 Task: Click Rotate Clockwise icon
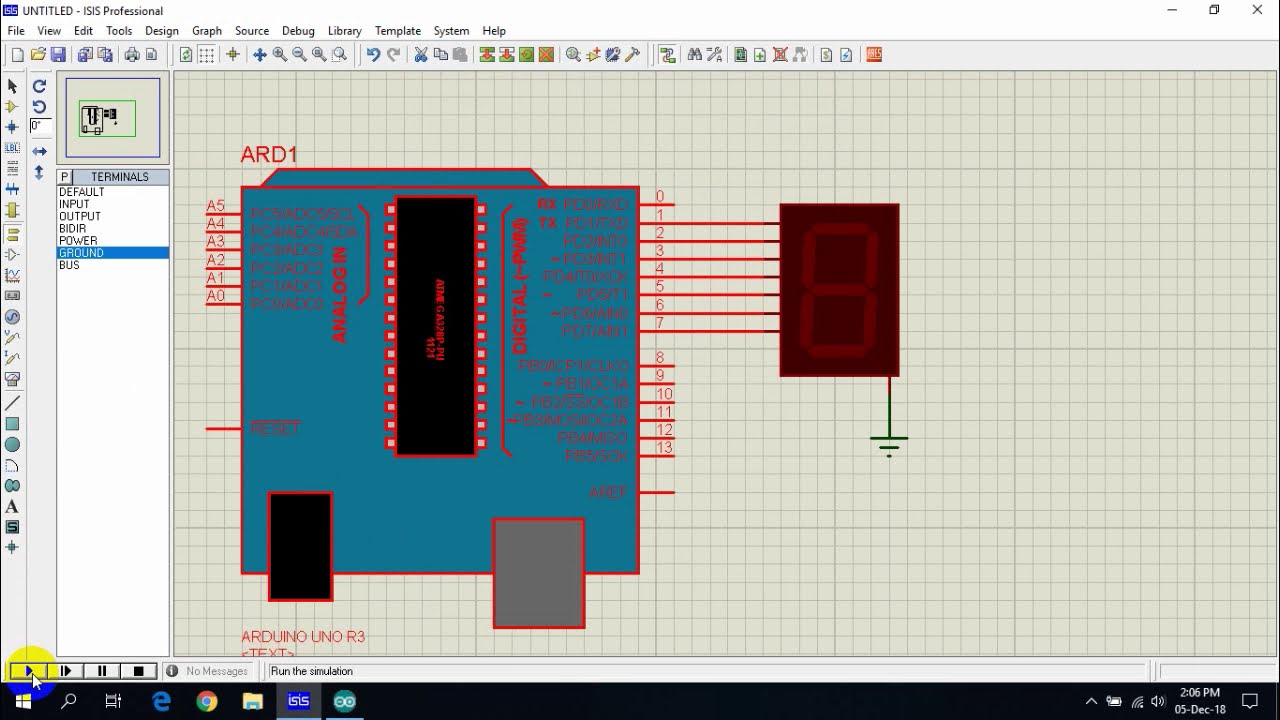pyautogui.click(x=39, y=86)
